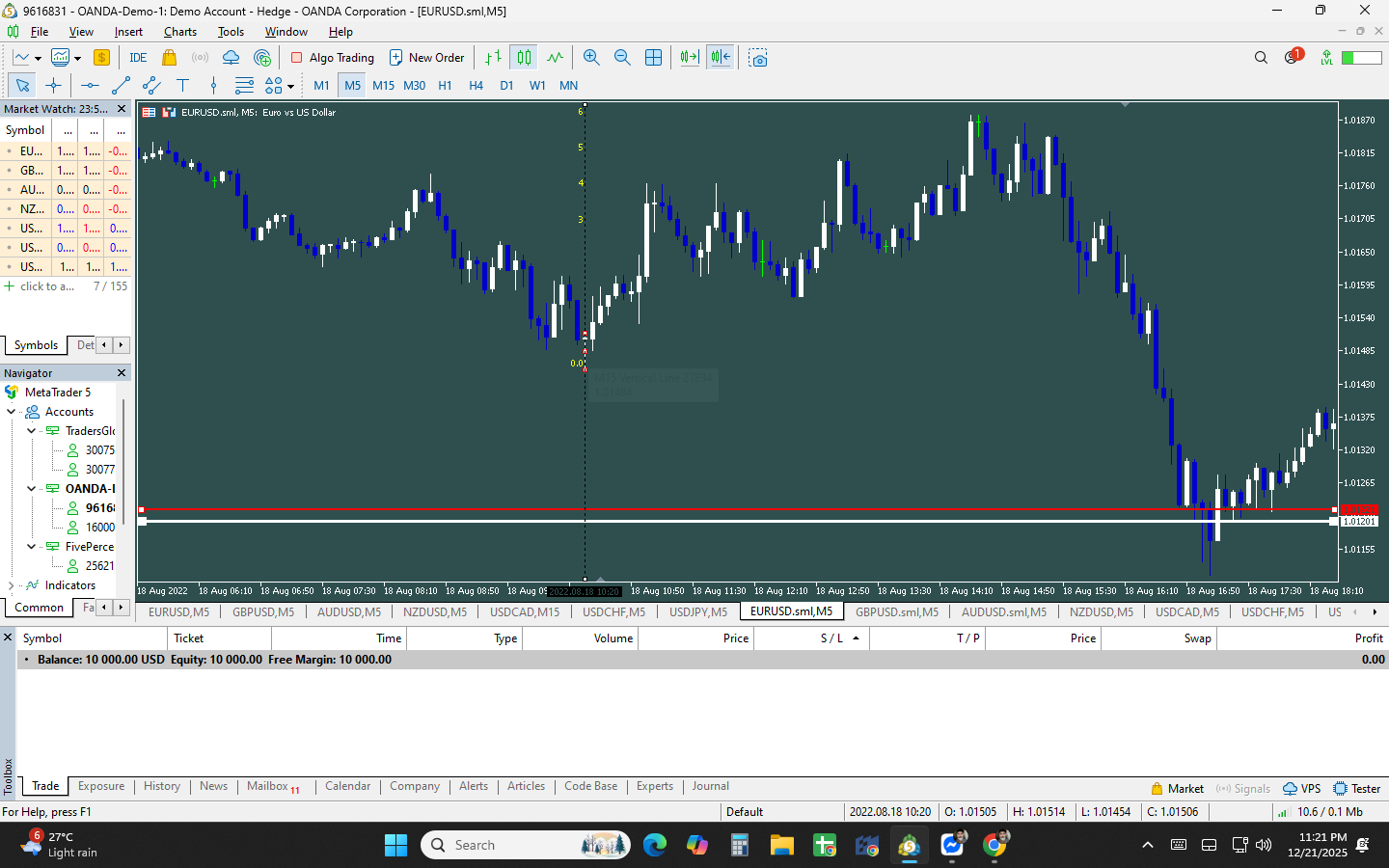Click the New Order button
1389x868 pixels.
(426, 58)
